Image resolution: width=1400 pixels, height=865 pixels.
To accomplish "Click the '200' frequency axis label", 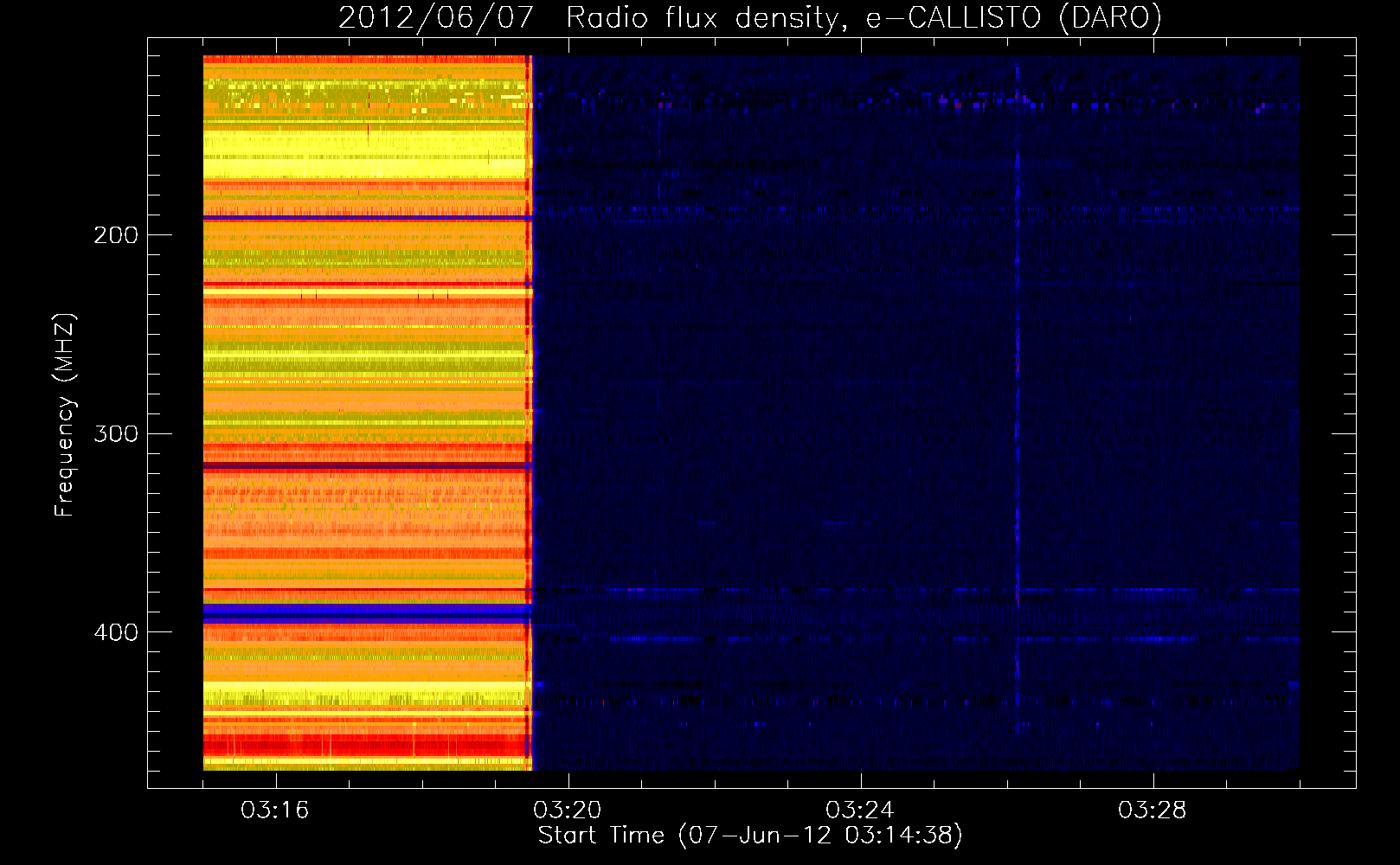I will (115, 235).
